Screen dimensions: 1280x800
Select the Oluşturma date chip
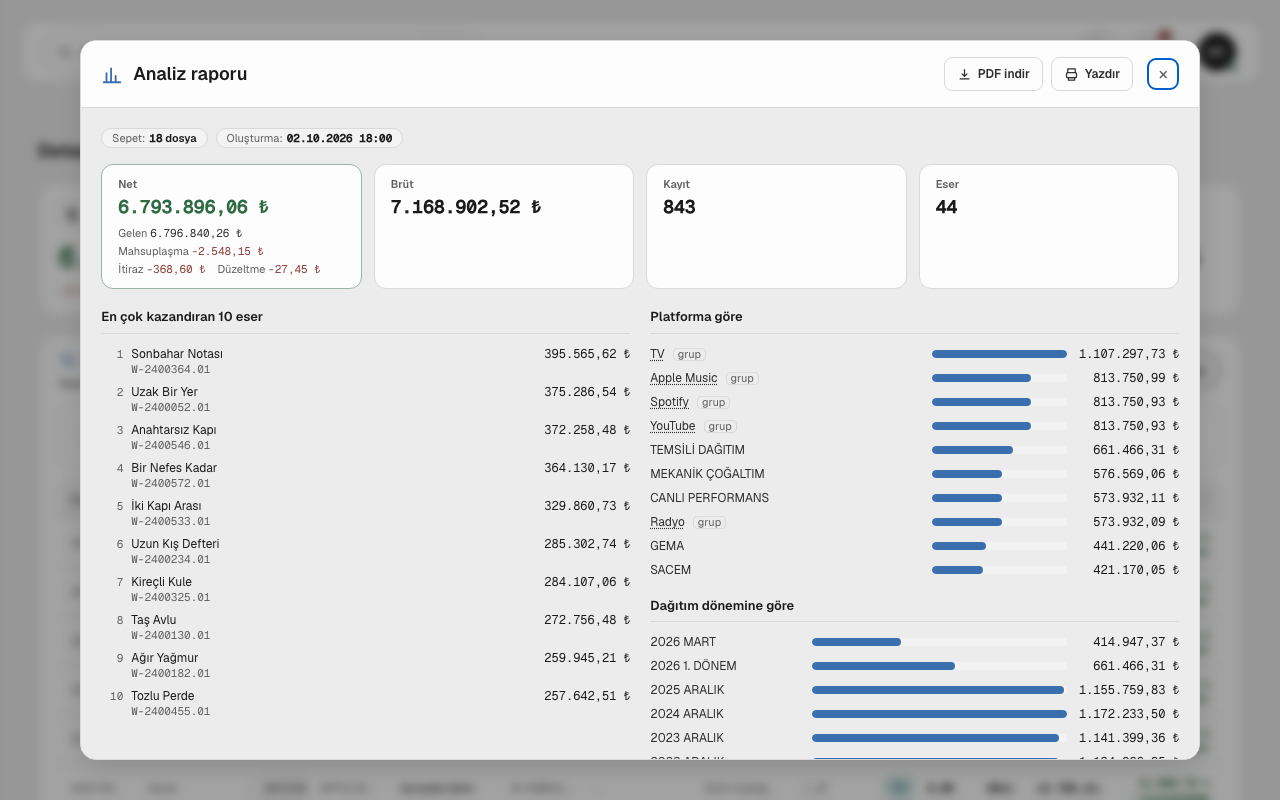pyautogui.click(x=310, y=138)
